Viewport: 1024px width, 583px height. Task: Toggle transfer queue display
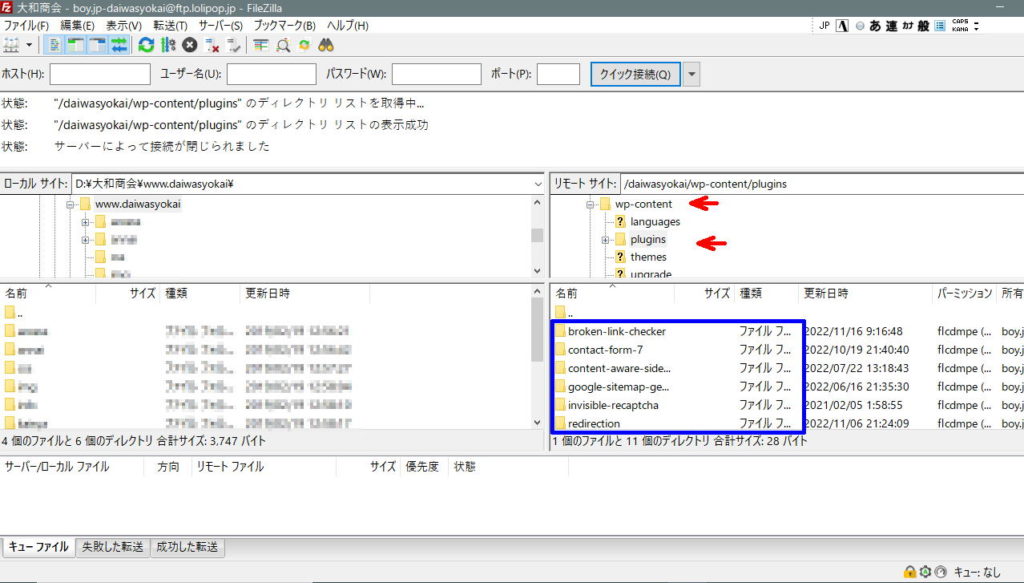[119, 45]
